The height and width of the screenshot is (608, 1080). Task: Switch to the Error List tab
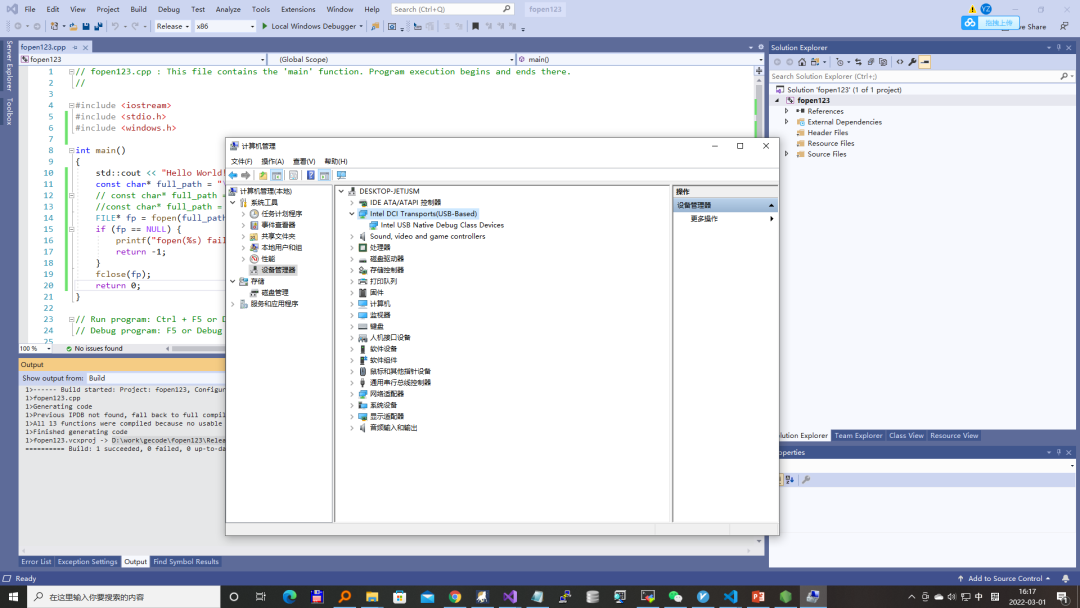[x=36, y=562]
